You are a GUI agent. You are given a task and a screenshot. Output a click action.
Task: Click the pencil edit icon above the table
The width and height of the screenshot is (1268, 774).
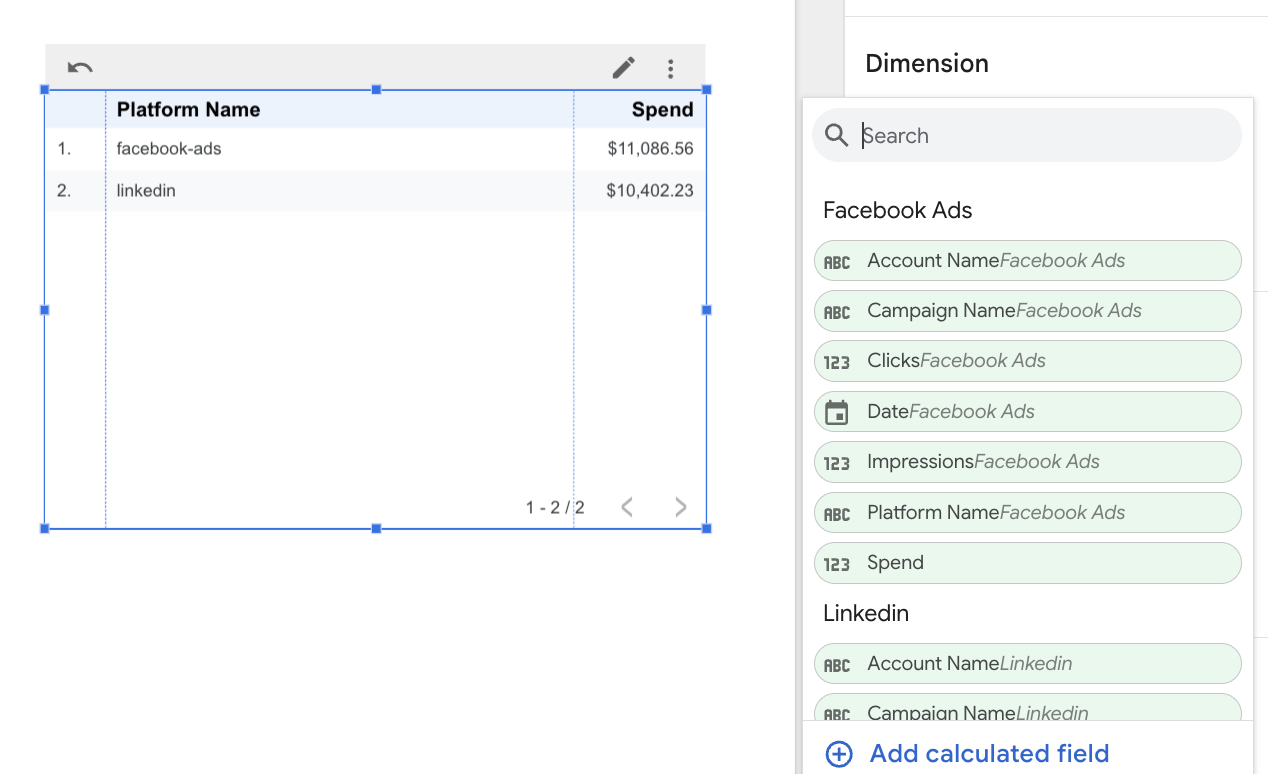pos(623,68)
